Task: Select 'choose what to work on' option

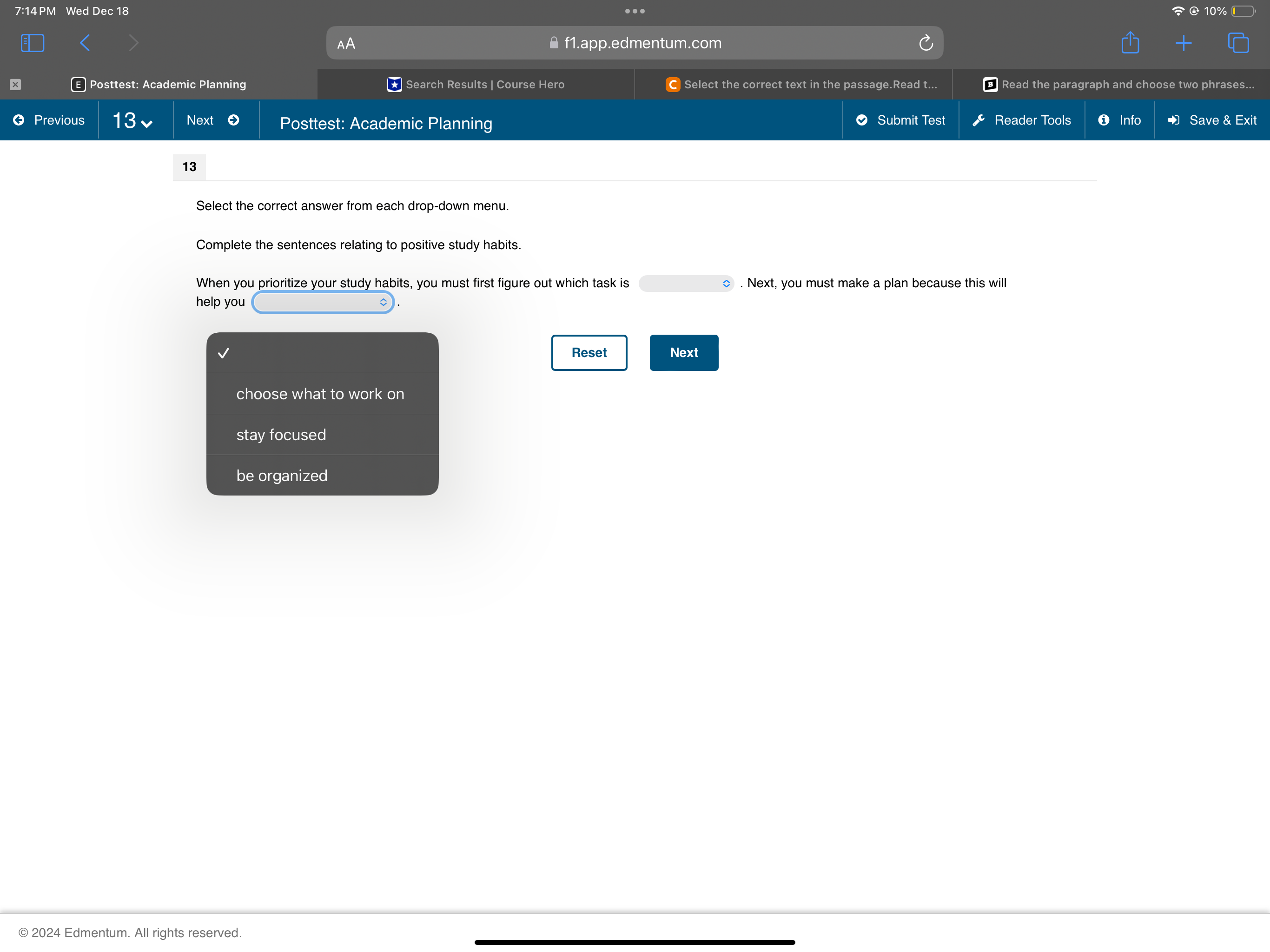Action: (x=320, y=394)
